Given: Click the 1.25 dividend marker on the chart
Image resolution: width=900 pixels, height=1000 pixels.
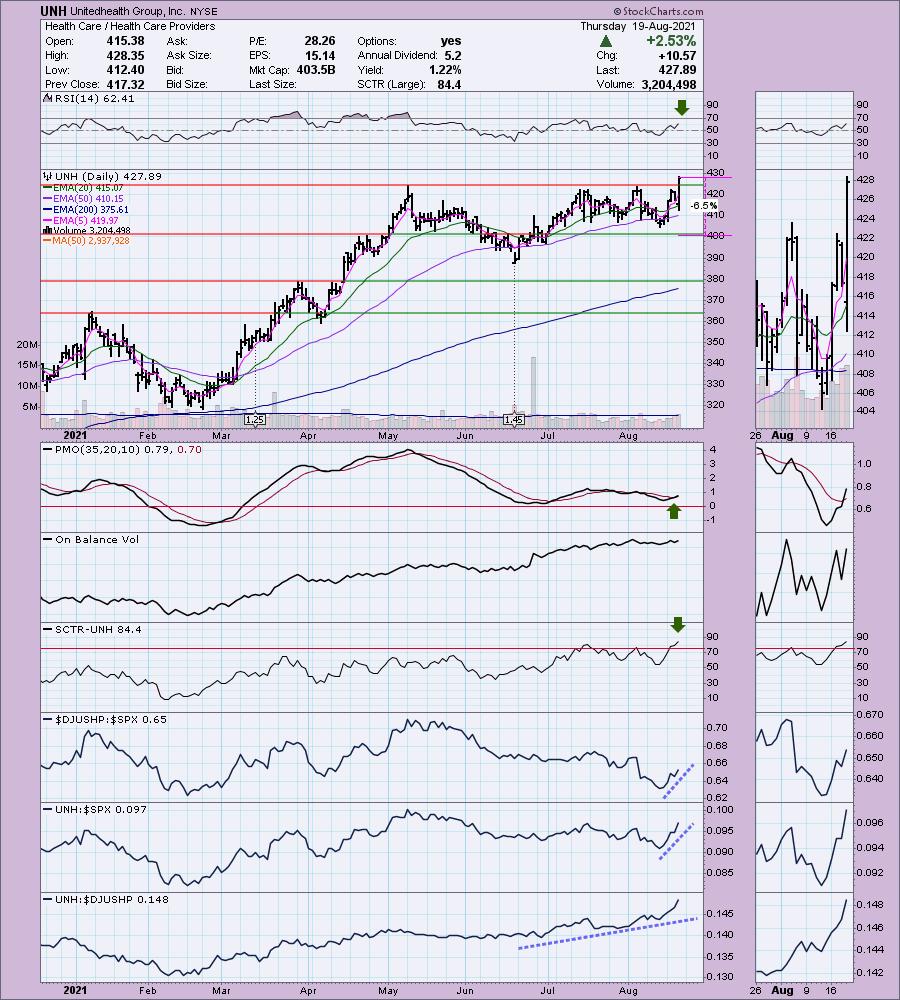Looking at the screenshot, I should tap(255, 419).
